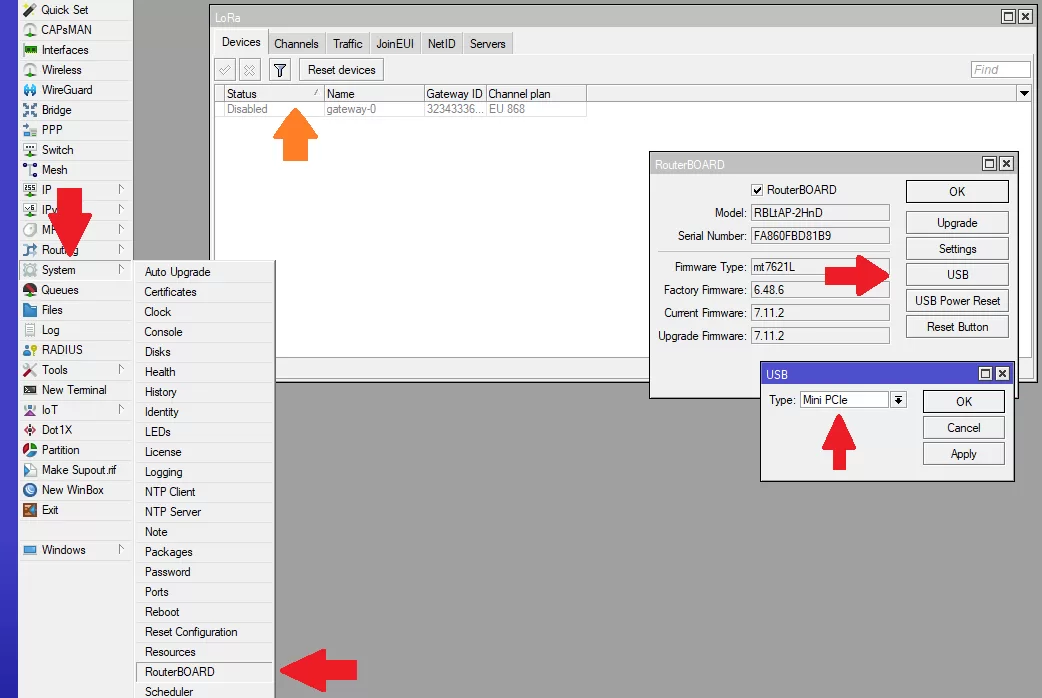Screen dimensions: 1042x698
Task: Open RADIUS from sidebar
Action: 75,350
